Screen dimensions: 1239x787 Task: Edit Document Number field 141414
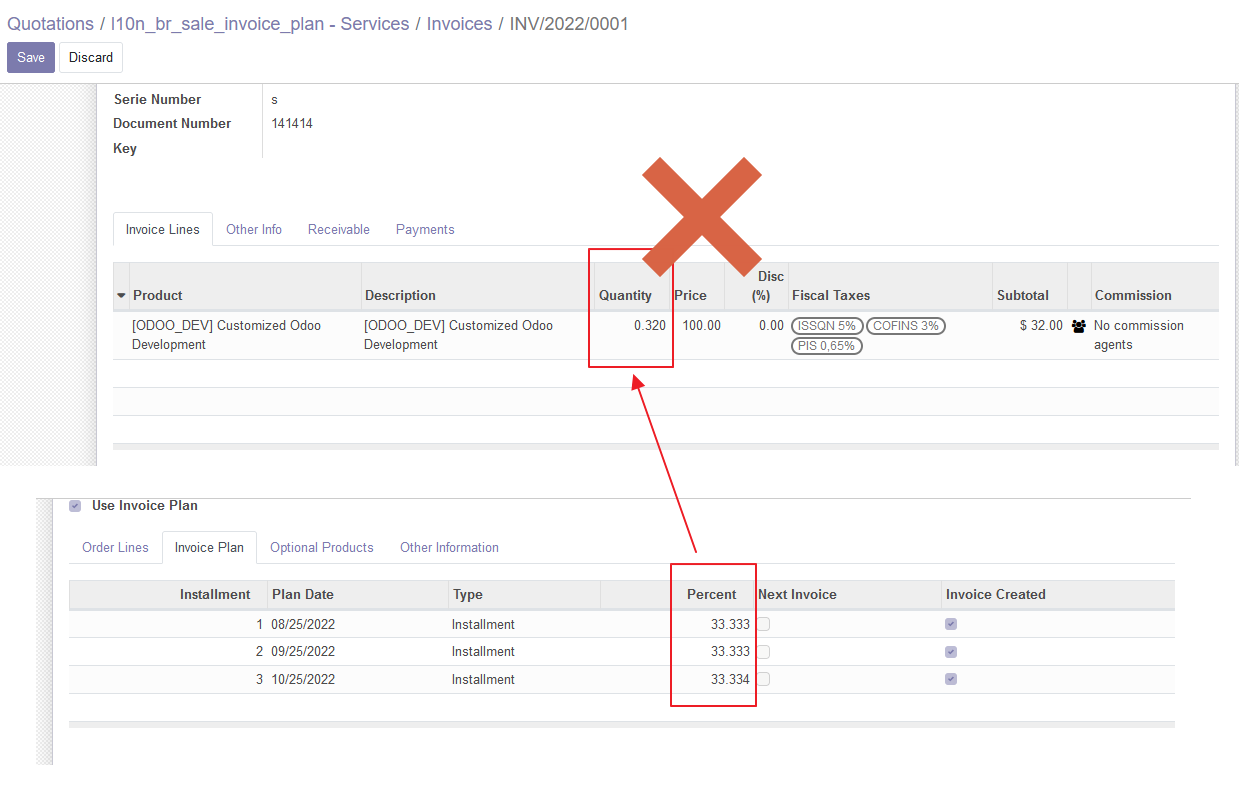(x=292, y=123)
